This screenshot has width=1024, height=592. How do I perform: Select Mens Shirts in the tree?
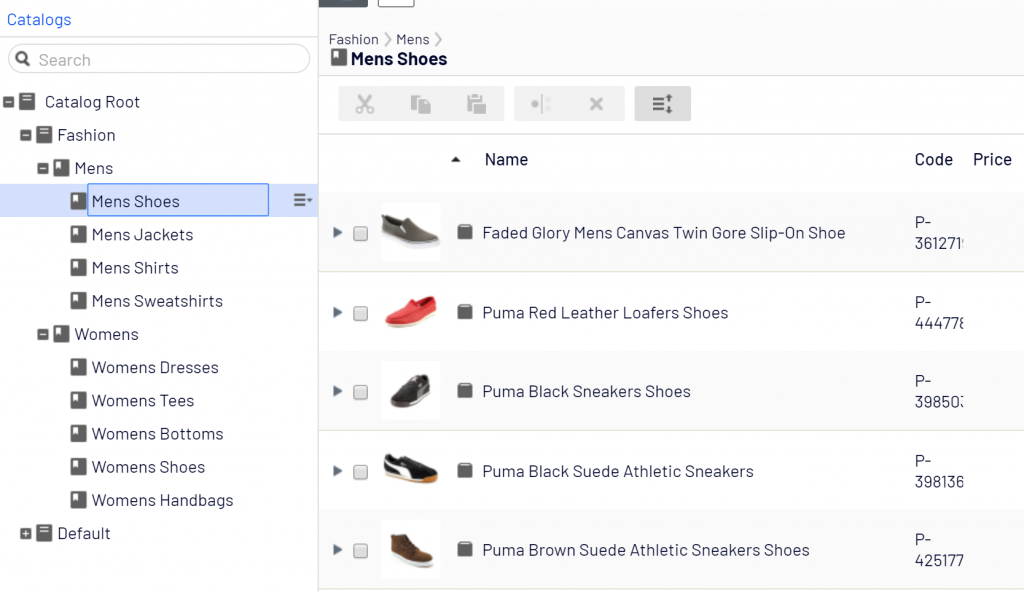135,268
